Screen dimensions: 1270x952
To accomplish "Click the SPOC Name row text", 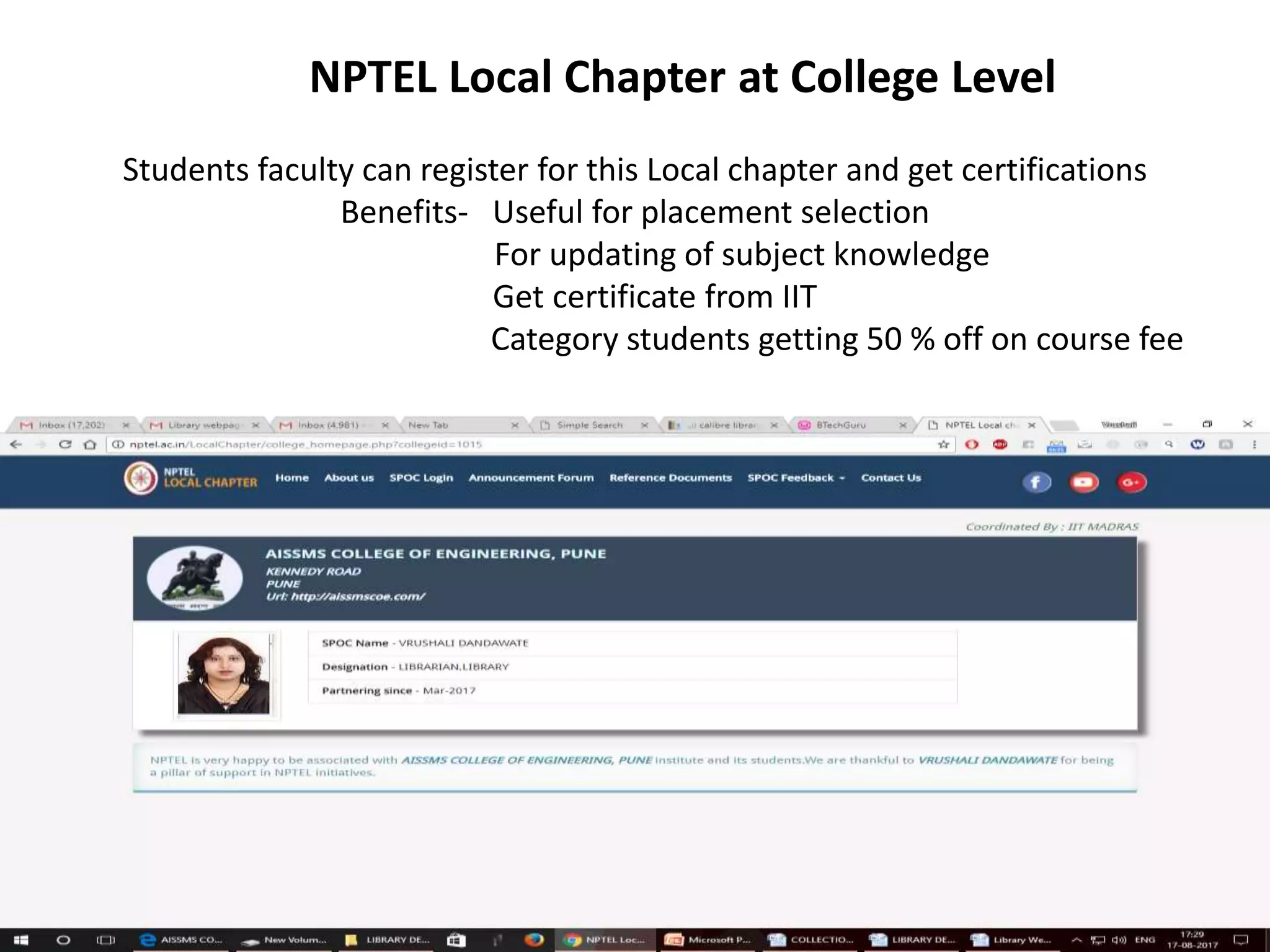I will (x=425, y=643).
